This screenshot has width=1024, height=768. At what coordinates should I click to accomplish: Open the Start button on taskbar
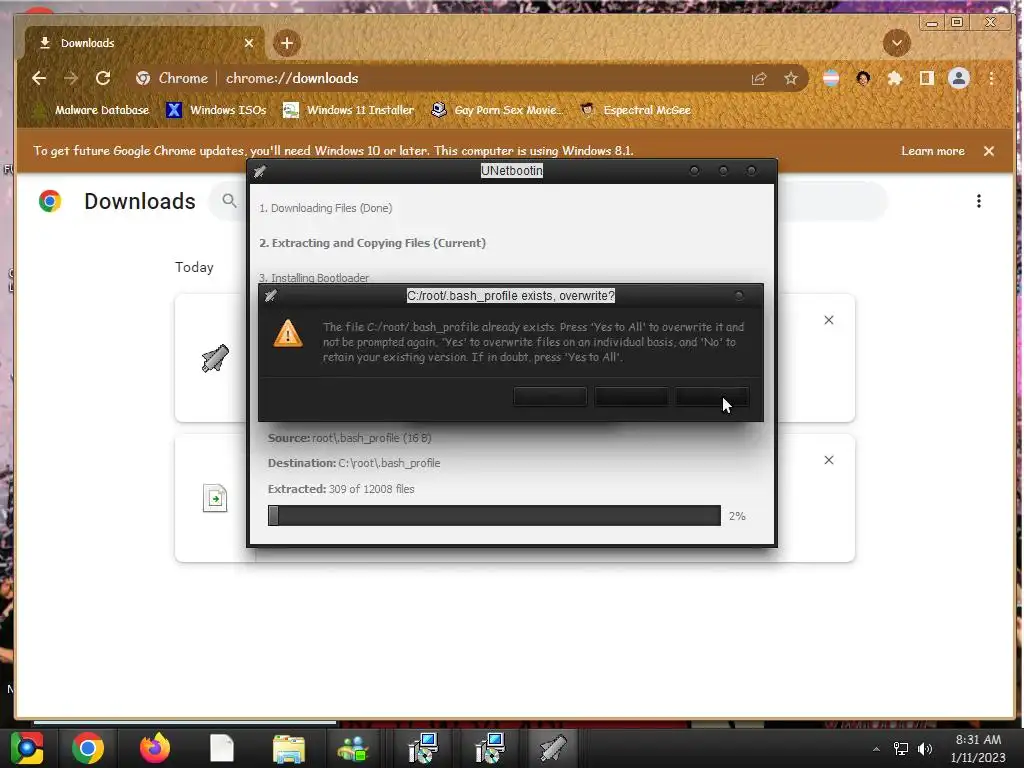(27, 748)
